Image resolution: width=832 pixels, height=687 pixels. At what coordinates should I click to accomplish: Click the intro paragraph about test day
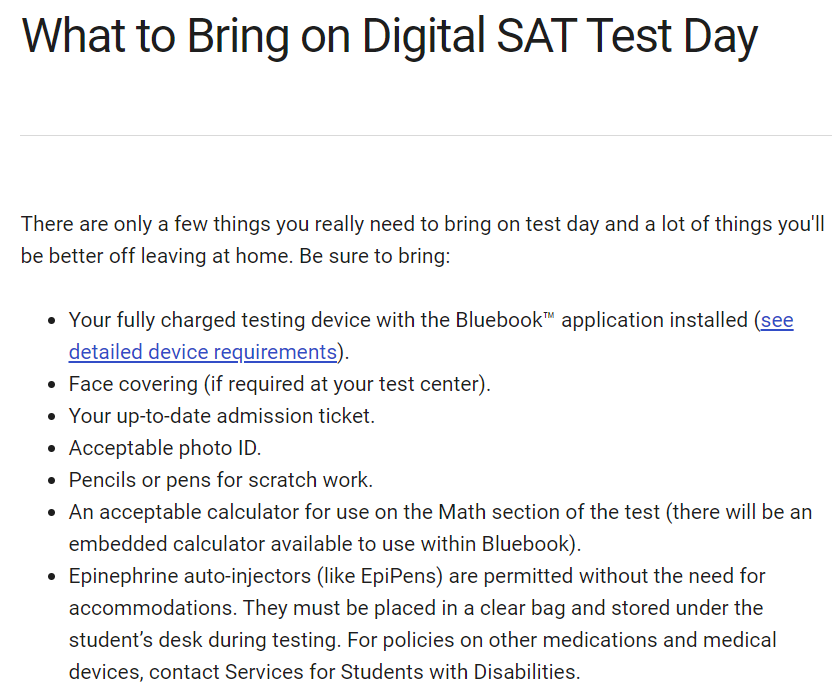(x=422, y=240)
